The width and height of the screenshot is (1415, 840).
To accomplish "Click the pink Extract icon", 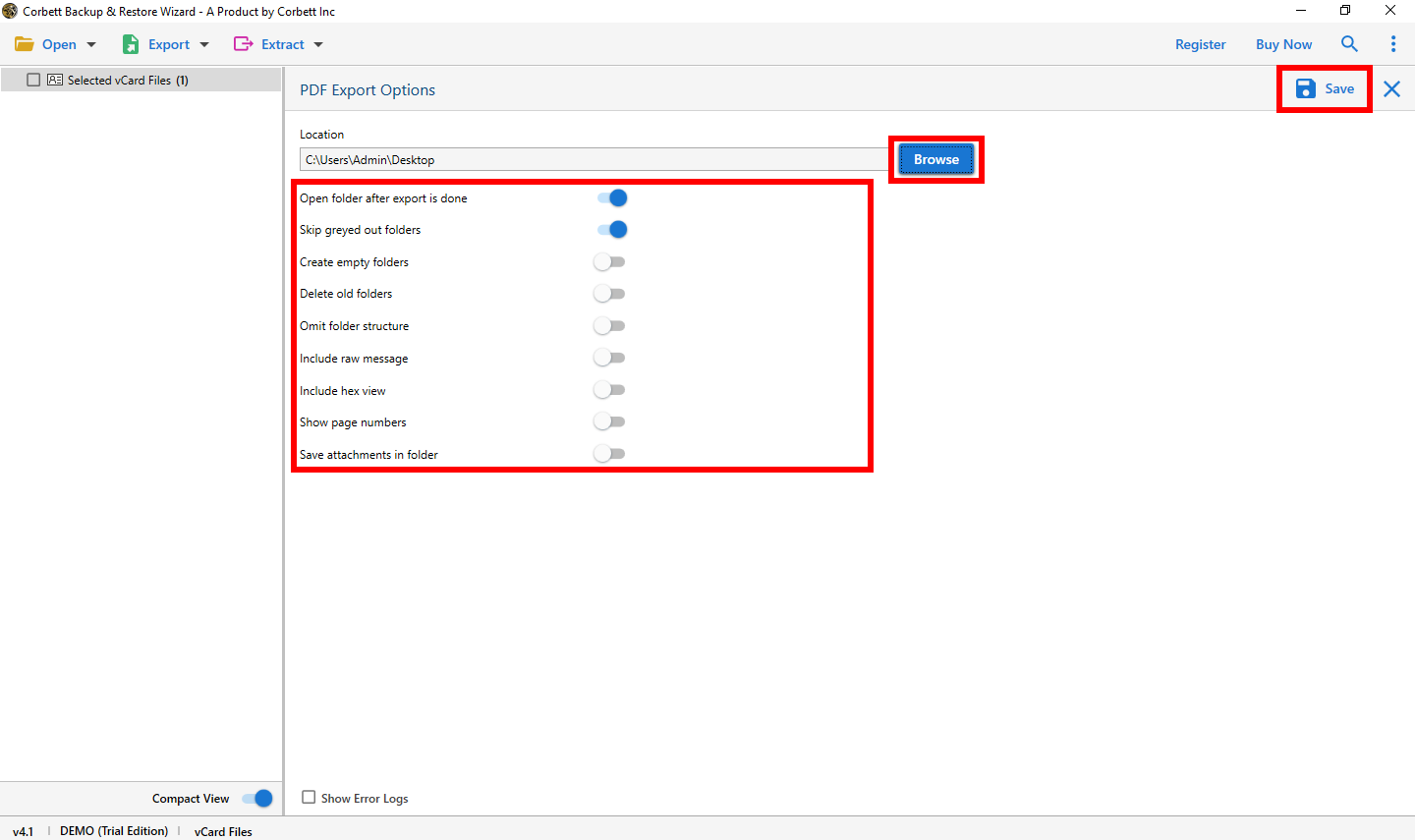I will pos(243,44).
